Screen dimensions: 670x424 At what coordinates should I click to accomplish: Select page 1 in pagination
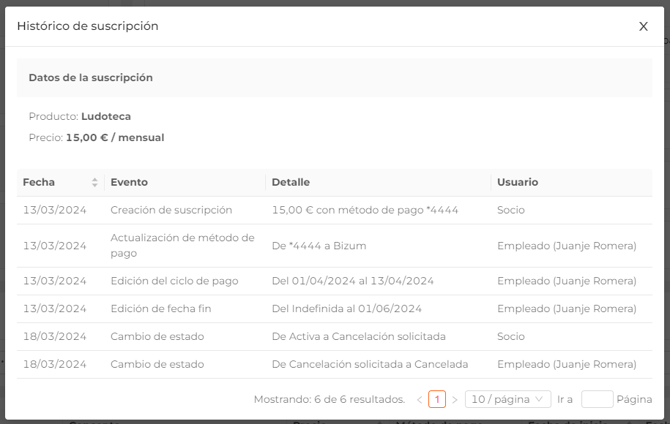point(437,400)
